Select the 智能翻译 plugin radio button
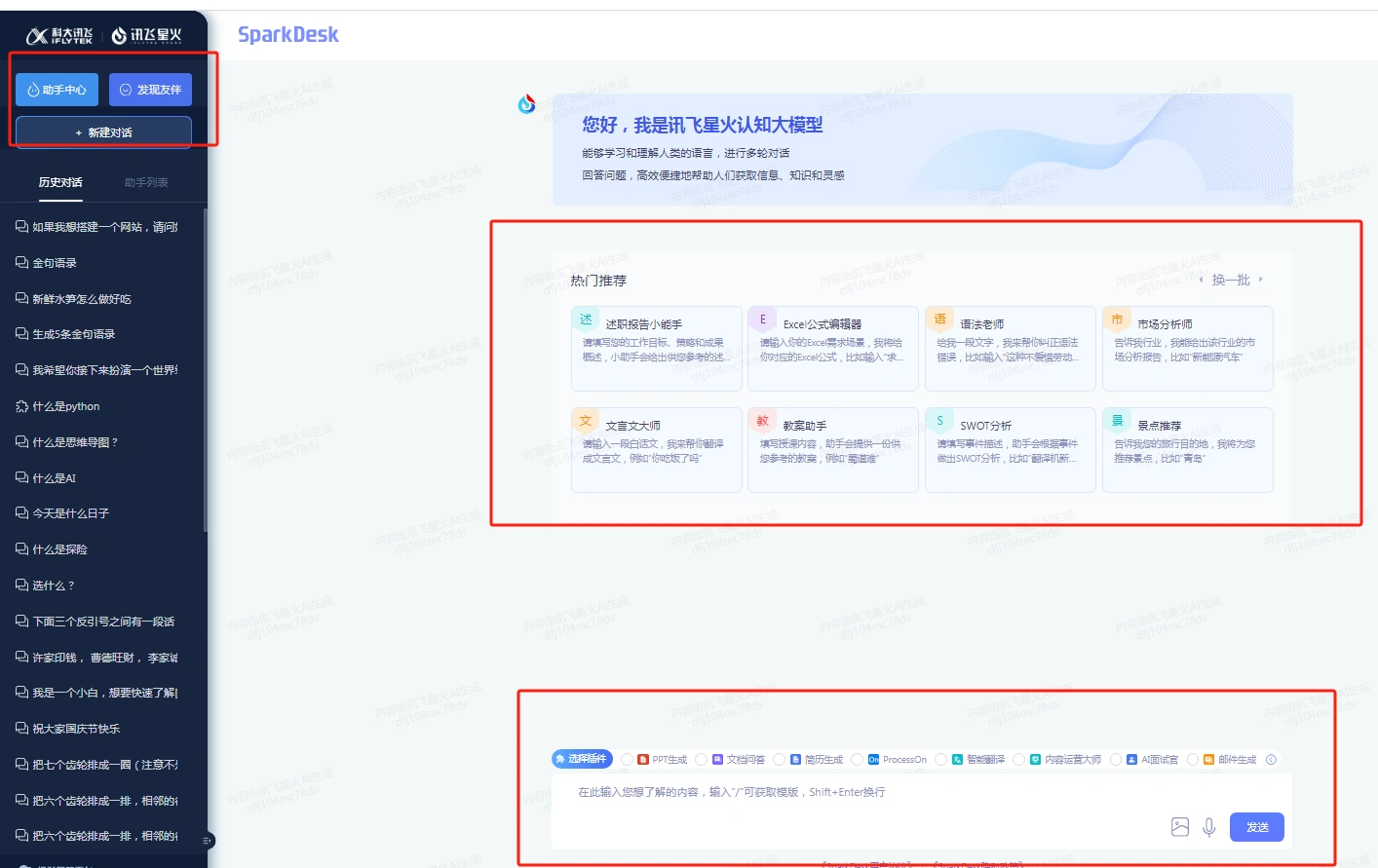This screenshot has height=868, width=1378. click(940, 760)
